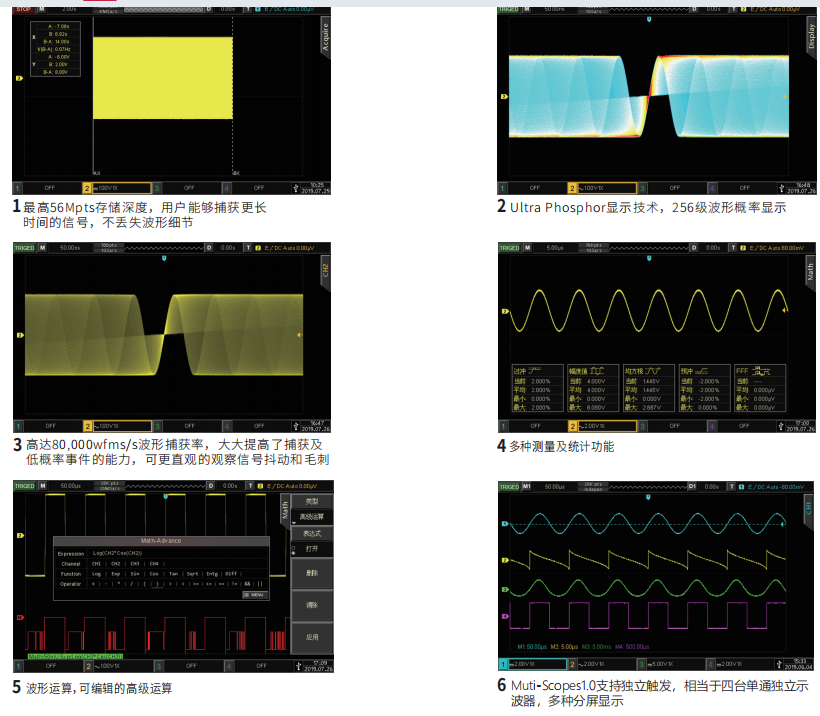
Task: Click the 过冲 overshoot measurement box
Action: click(537, 388)
